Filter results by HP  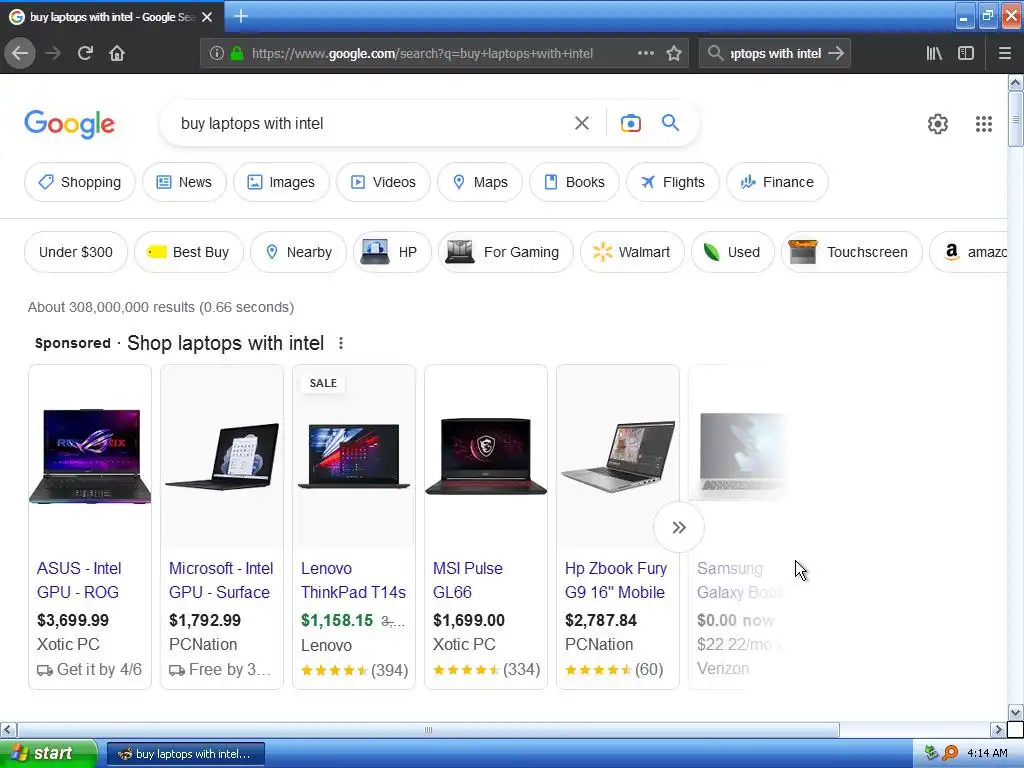click(392, 252)
